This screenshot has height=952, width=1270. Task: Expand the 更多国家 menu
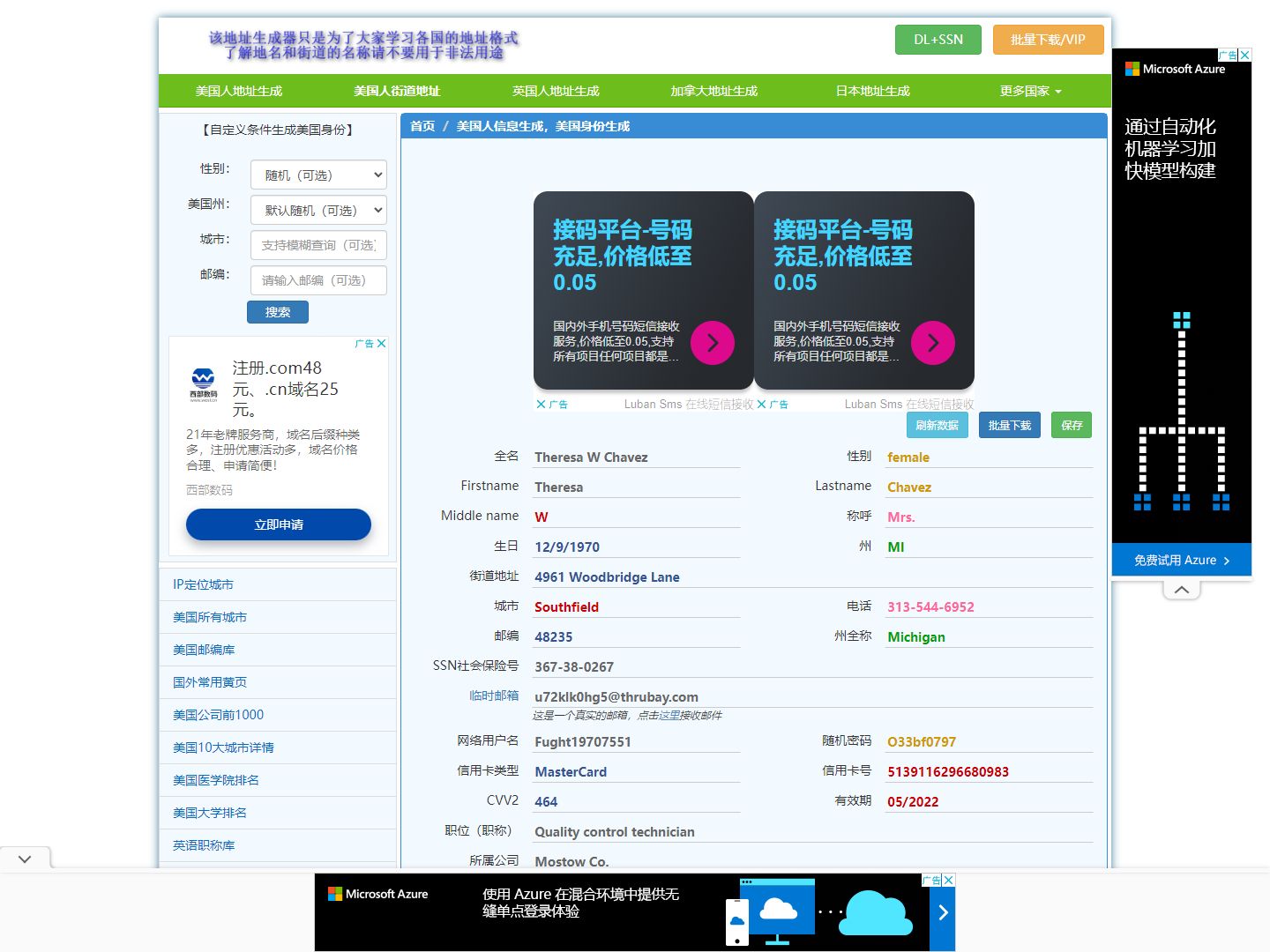click(x=1030, y=91)
